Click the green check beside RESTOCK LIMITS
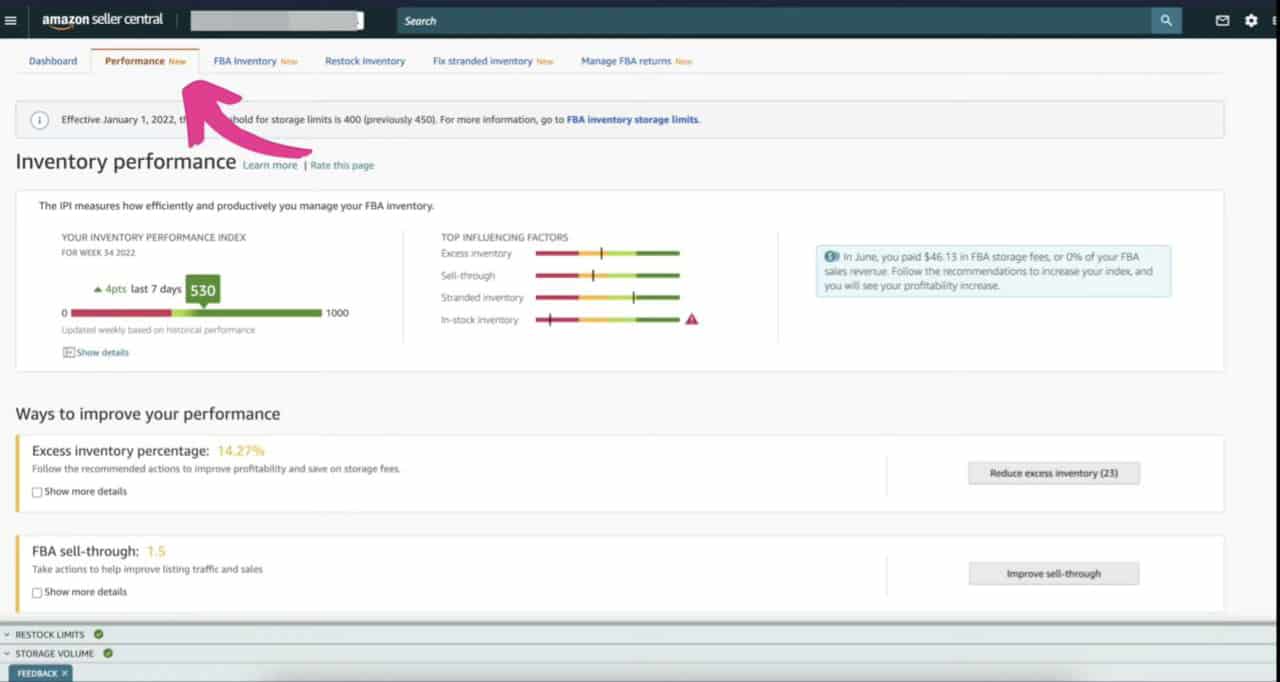 pyautogui.click(x=98, y=634)
